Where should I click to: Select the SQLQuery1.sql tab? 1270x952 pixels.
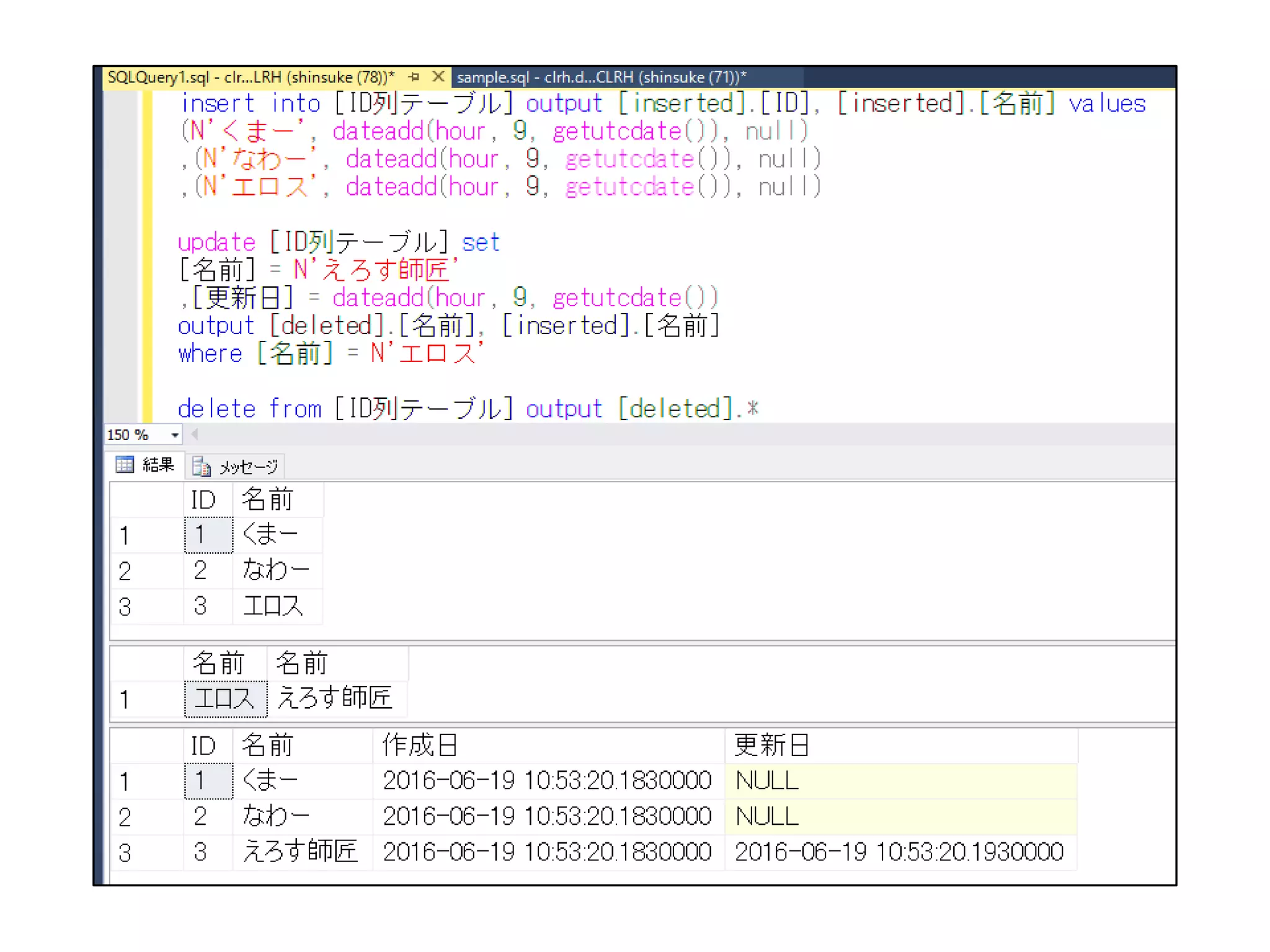pyautogui.click(x=251, y=77)
